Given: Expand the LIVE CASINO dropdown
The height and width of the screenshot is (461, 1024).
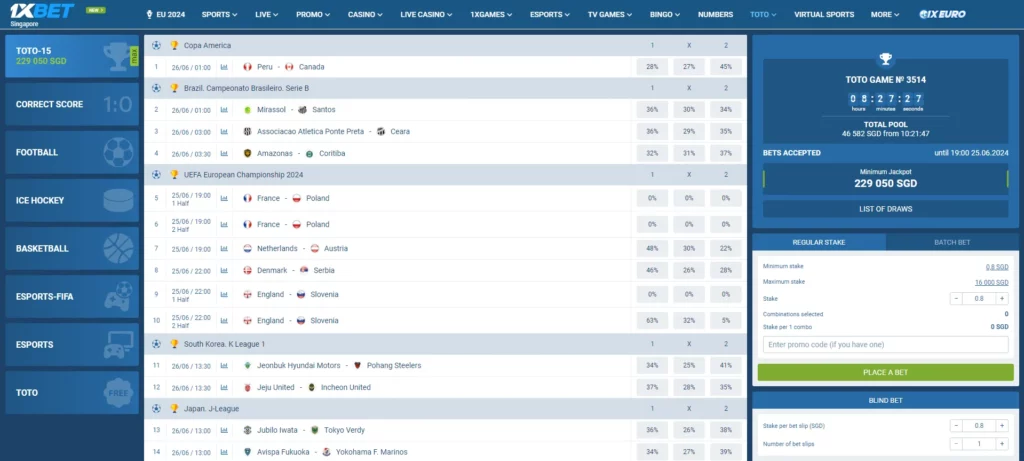Looking at the screenshot, I should click(426, 14).
